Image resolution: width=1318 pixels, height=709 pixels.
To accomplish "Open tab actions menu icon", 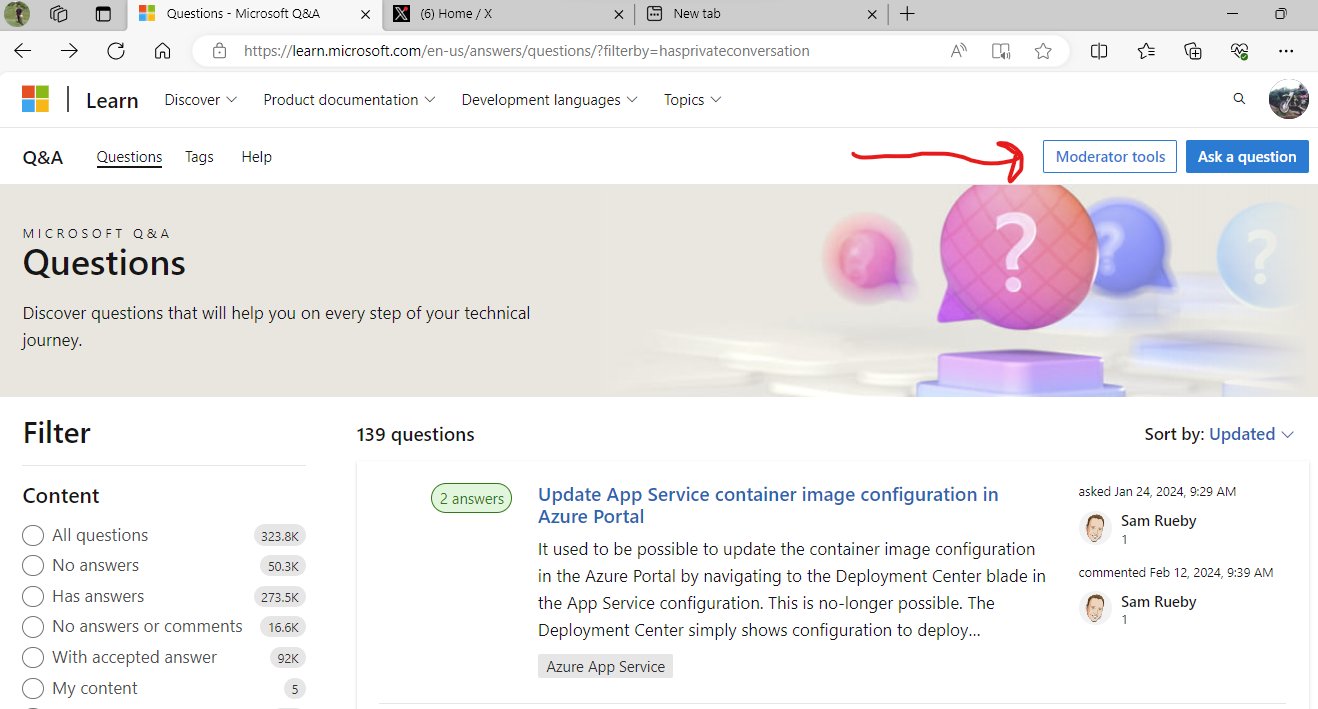I will pos(103,14).
